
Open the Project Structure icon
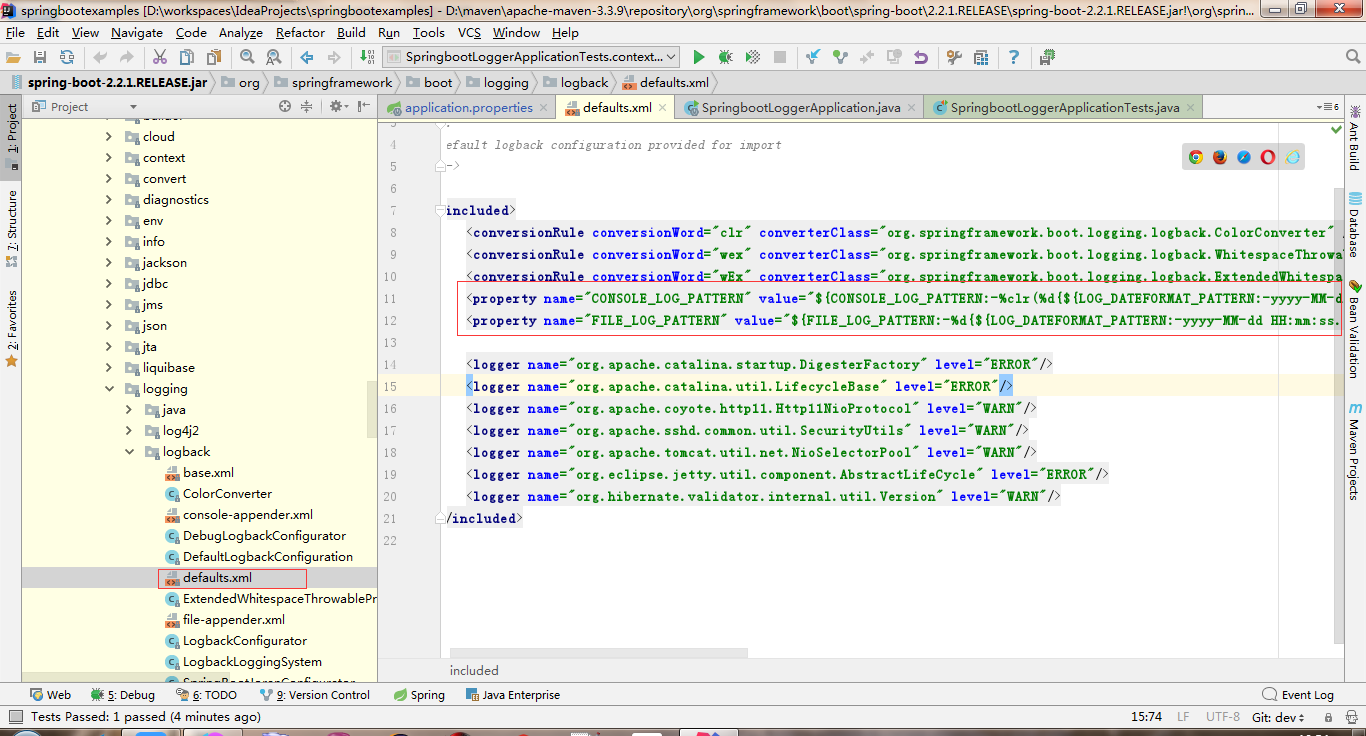click(981, 57)
